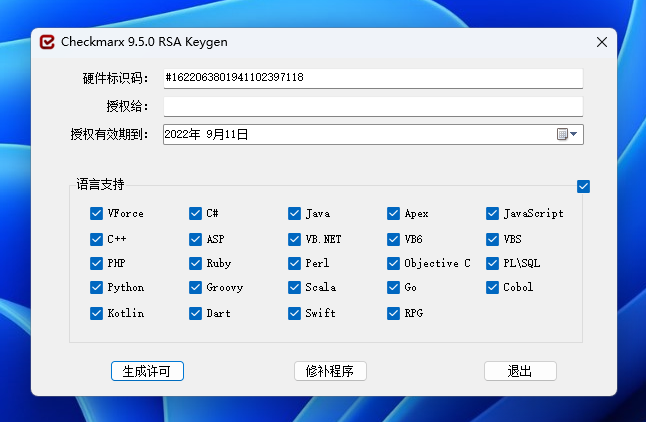Image resolution: width=646 pixels, height=422 pixels.
Task: Click the 9月 month part of date
Action: (x=215, y=134)
